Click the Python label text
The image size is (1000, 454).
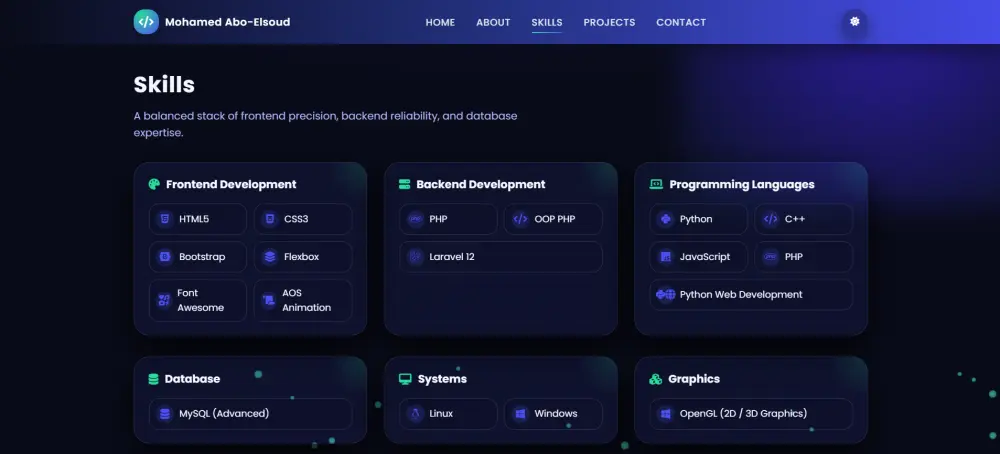[696, 219]
